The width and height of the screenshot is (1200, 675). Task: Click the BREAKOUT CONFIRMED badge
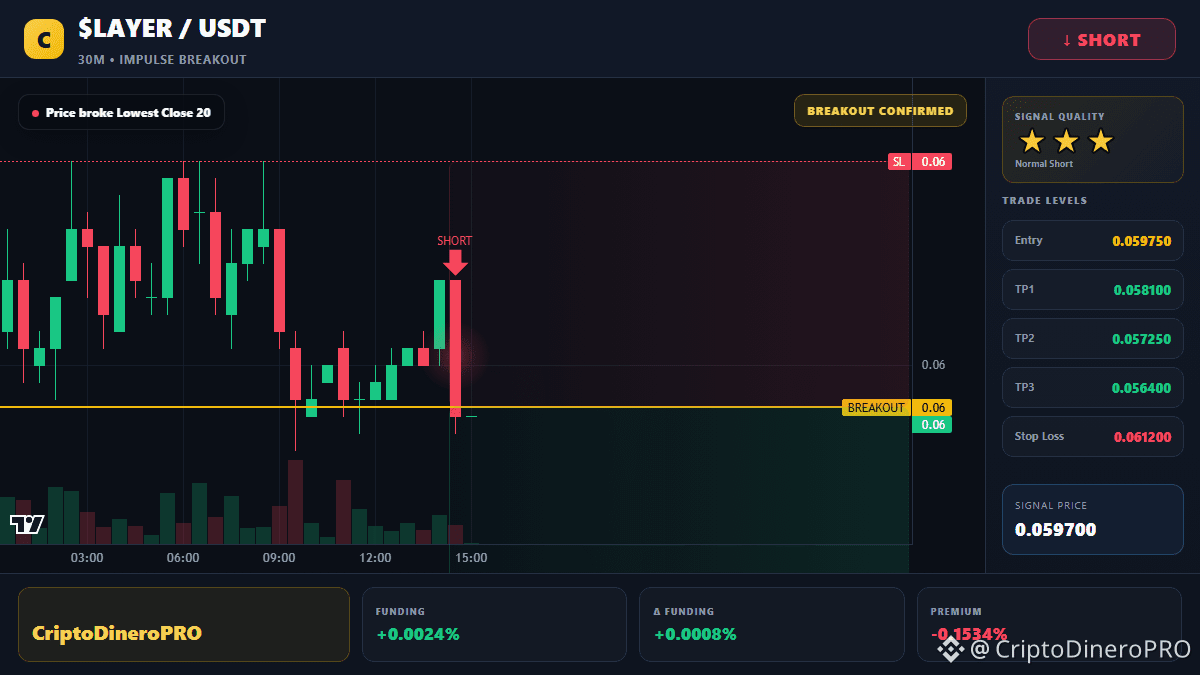880,111
